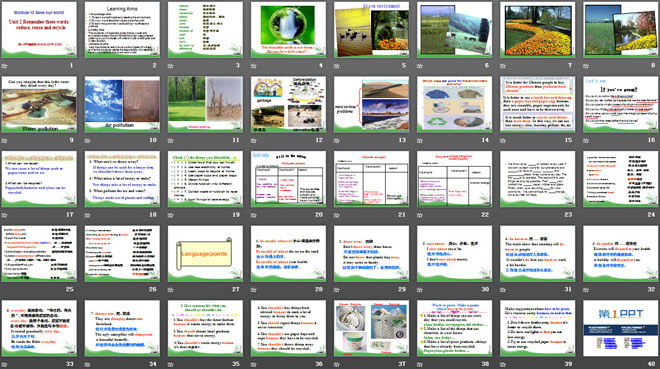Click the transition star icon under slide 9

(5, 141)
